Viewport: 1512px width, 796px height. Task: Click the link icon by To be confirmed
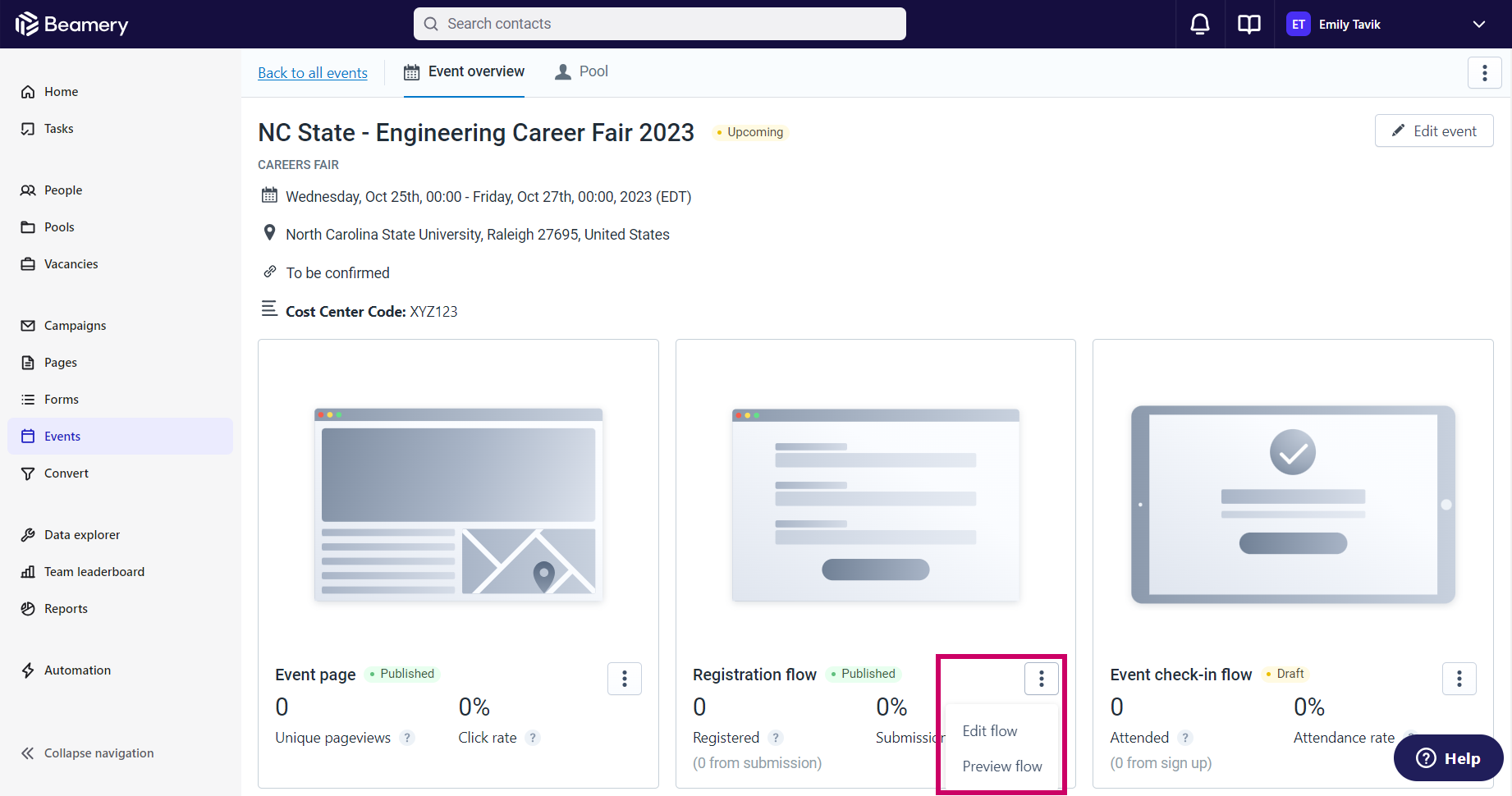click(269, 272)
